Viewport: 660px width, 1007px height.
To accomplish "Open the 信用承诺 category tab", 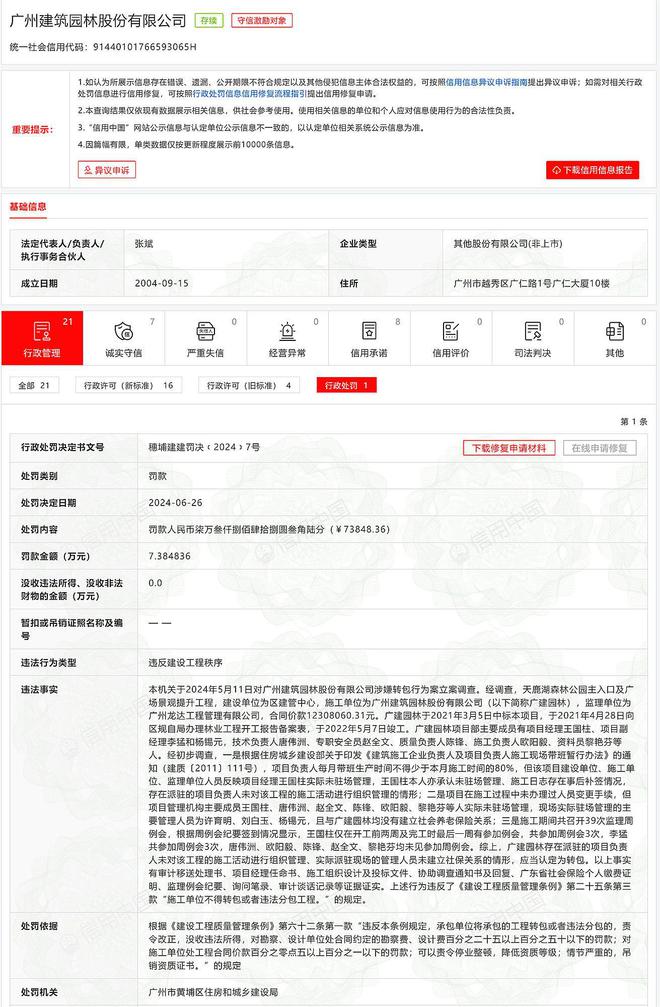I will pos(369,338).
